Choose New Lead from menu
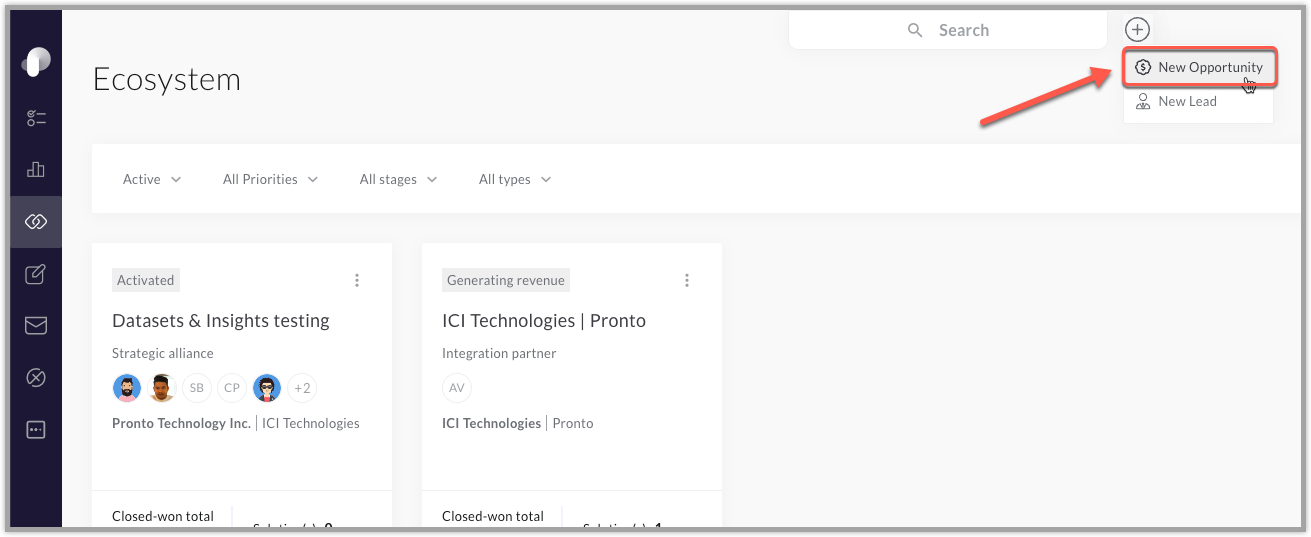This screenshot has height=537, width=1311. tap(1199, 102)
